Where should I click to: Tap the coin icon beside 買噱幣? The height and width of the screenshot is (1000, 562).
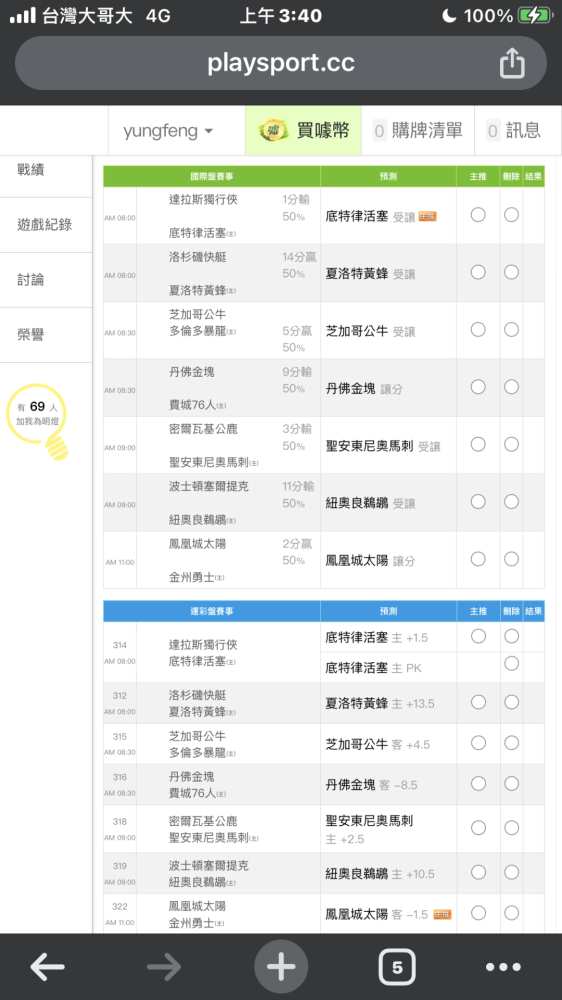tap(274, 131)
